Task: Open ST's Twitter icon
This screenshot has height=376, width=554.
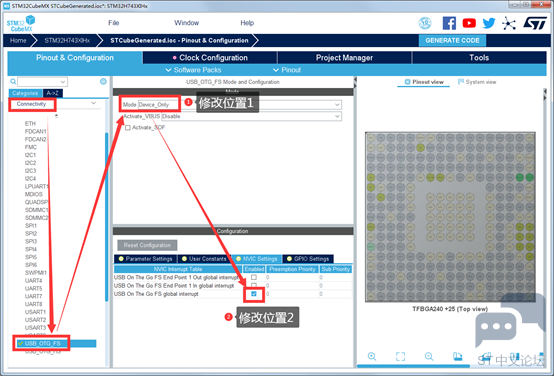Action: pyautogui.click(x=489, y=23)
